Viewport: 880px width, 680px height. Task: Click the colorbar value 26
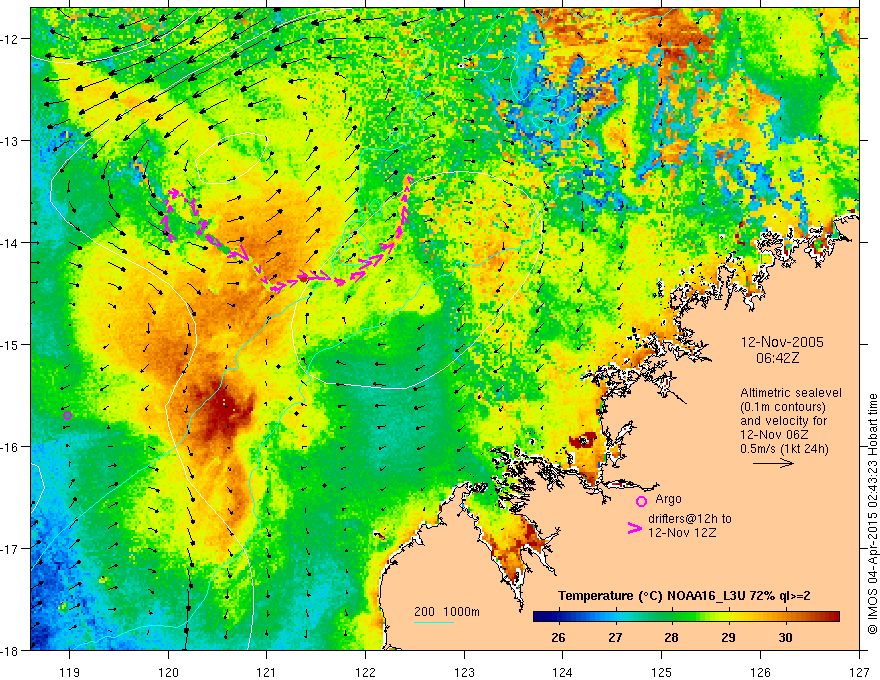coord(558,637)
